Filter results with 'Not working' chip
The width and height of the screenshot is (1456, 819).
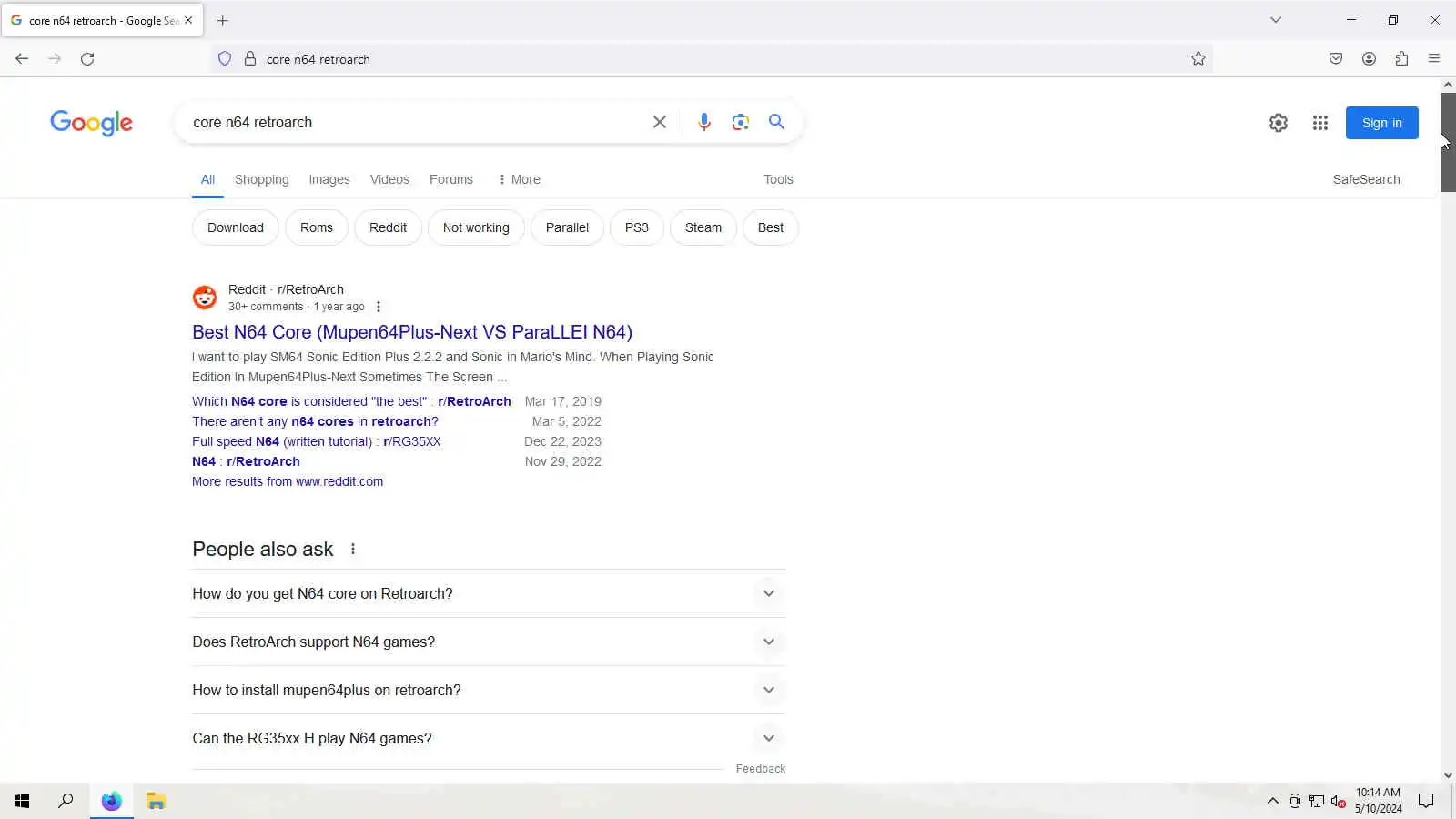[x=476, y=227]
